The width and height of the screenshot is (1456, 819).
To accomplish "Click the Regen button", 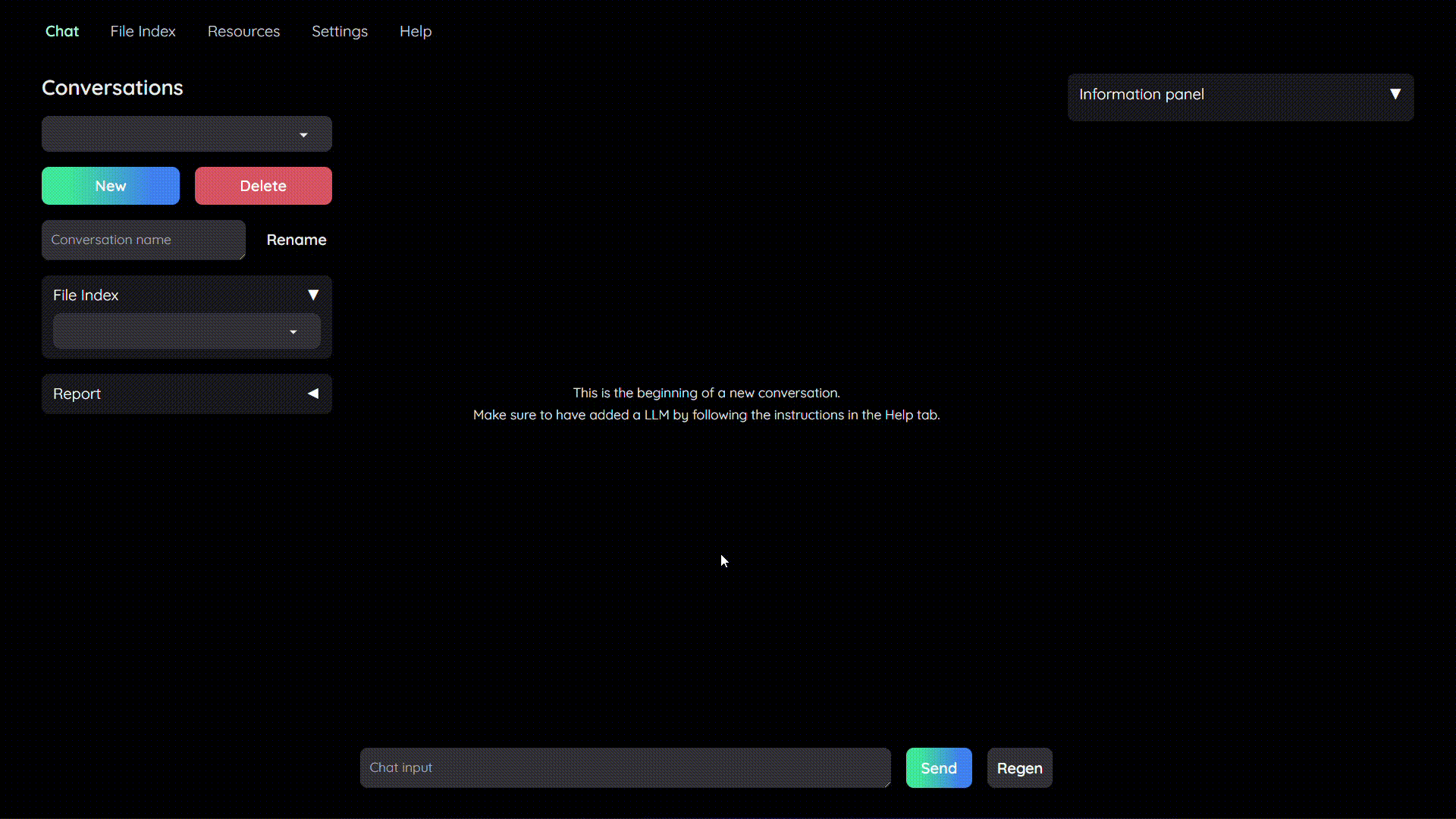I will click(1019, 768).
